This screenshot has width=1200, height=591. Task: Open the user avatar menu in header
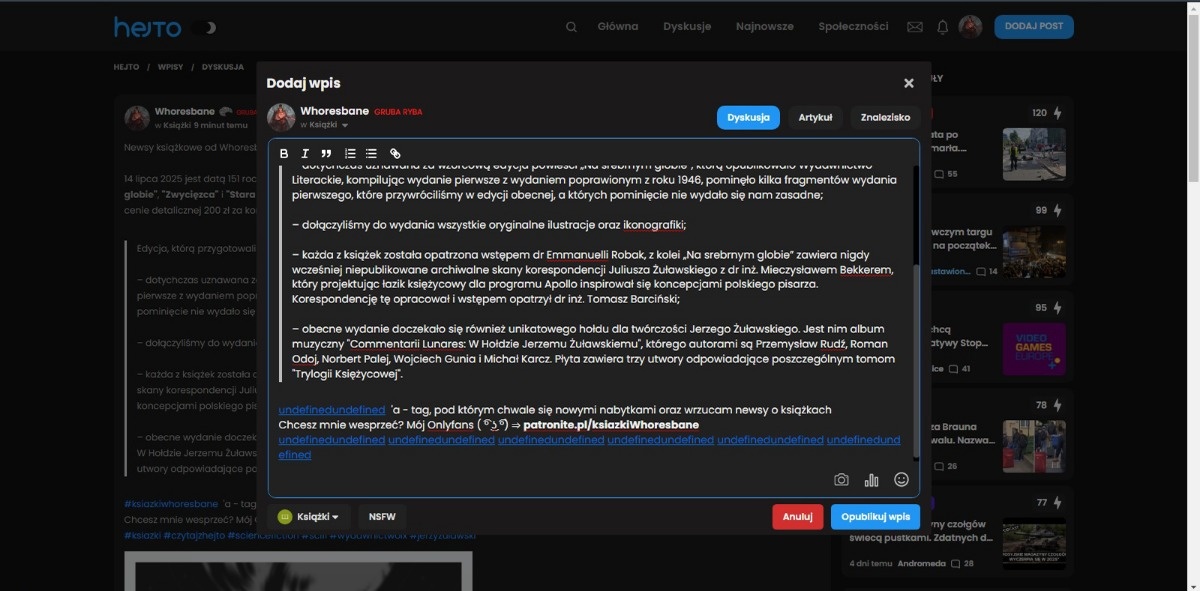(x=970, y=27)
